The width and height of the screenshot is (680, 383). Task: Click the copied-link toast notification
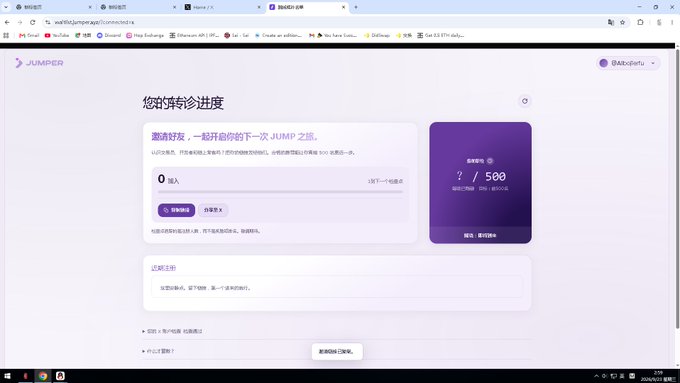pos(337,351)
